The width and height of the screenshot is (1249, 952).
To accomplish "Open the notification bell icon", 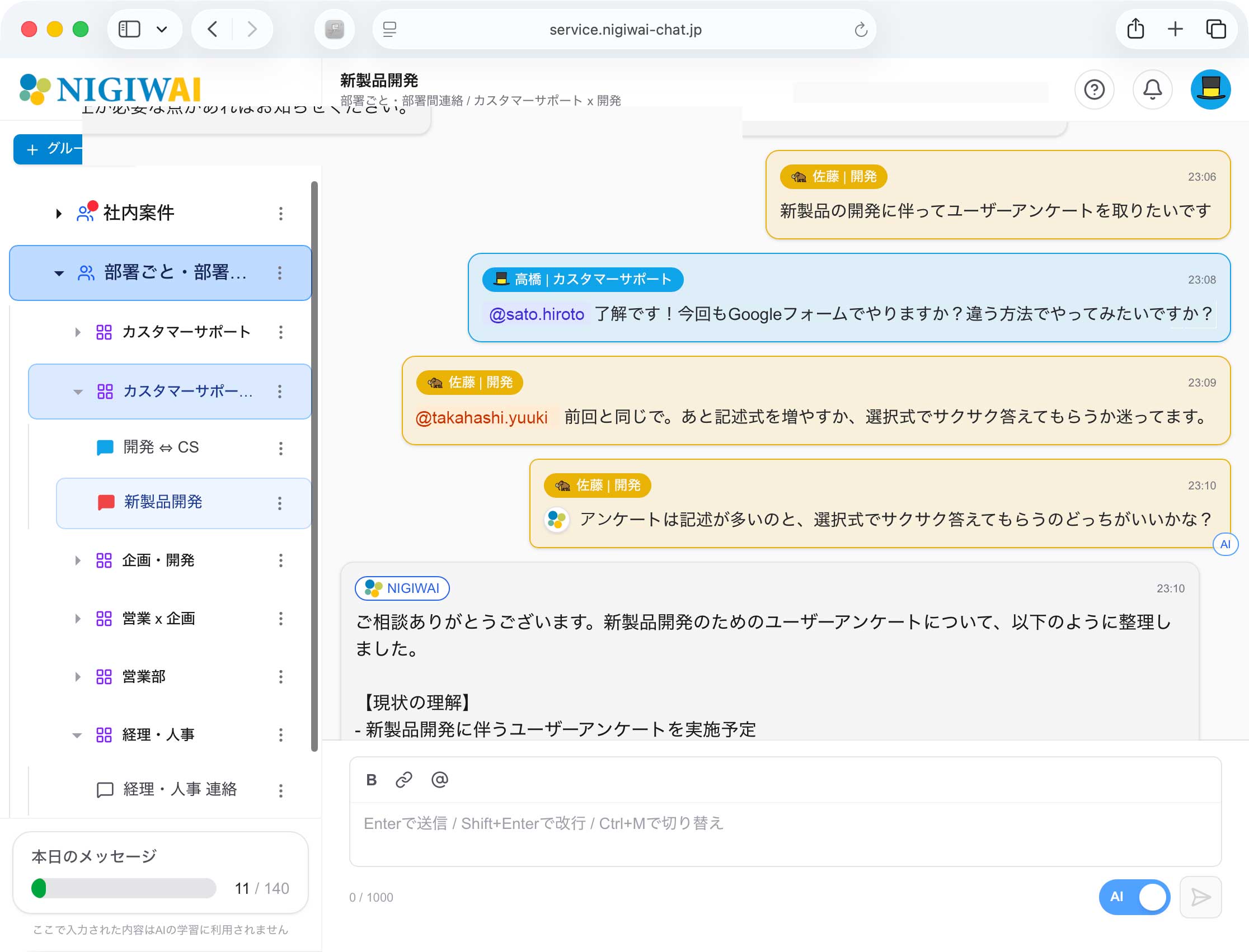I will tap(1152, 89).
